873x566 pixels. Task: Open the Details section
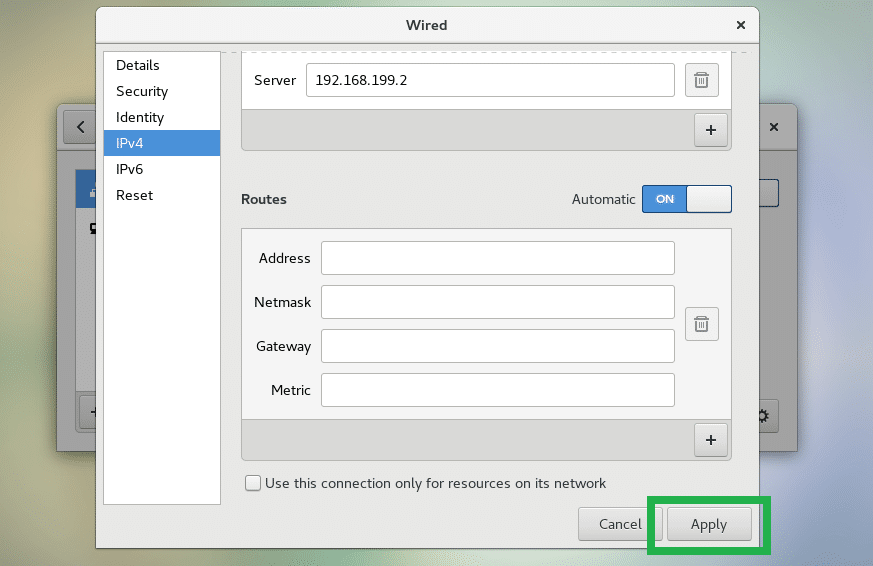point(138,65)
